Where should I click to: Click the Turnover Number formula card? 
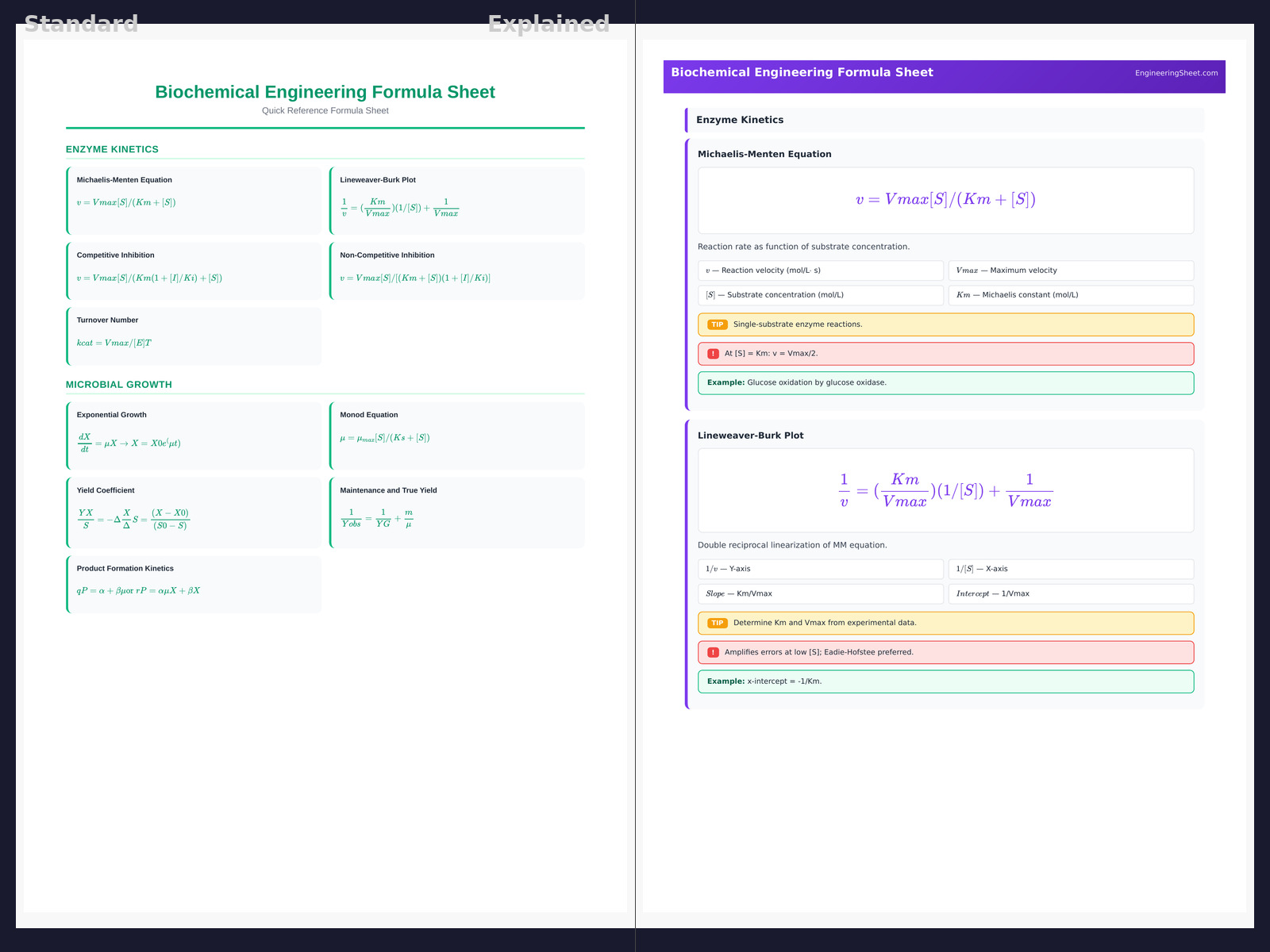pos(194,336)
